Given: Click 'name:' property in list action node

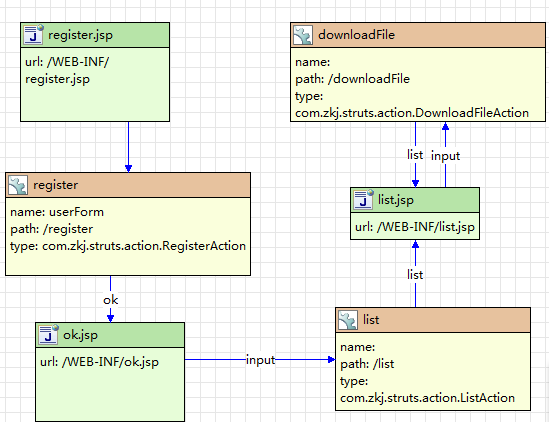Looking at the screenshot, I should tap(357, 347).
